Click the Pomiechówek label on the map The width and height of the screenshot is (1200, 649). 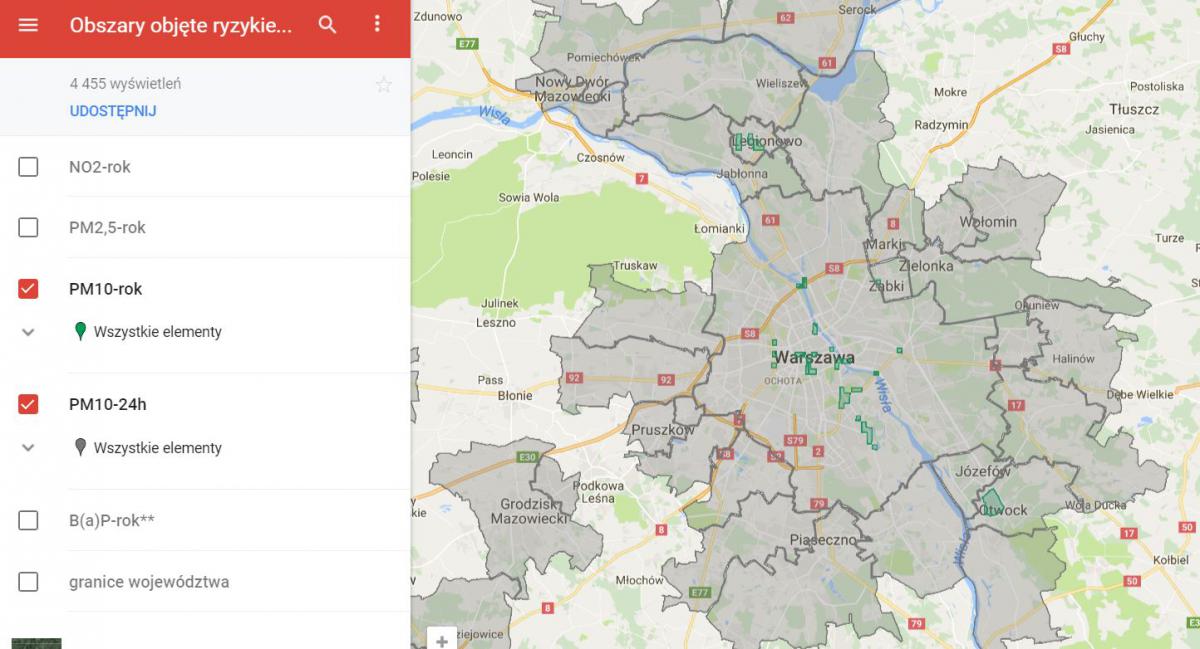tap(603, 57)
